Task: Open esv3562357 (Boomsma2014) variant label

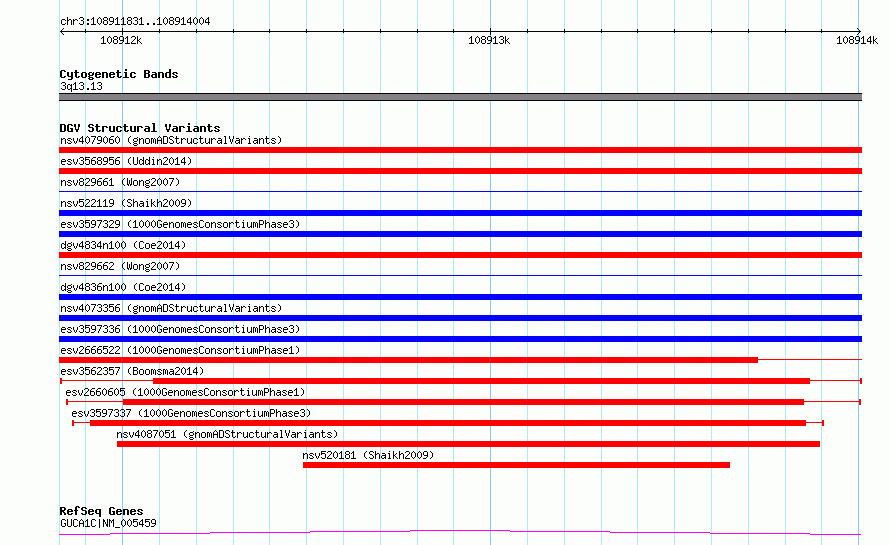Action: coord(132,371)
